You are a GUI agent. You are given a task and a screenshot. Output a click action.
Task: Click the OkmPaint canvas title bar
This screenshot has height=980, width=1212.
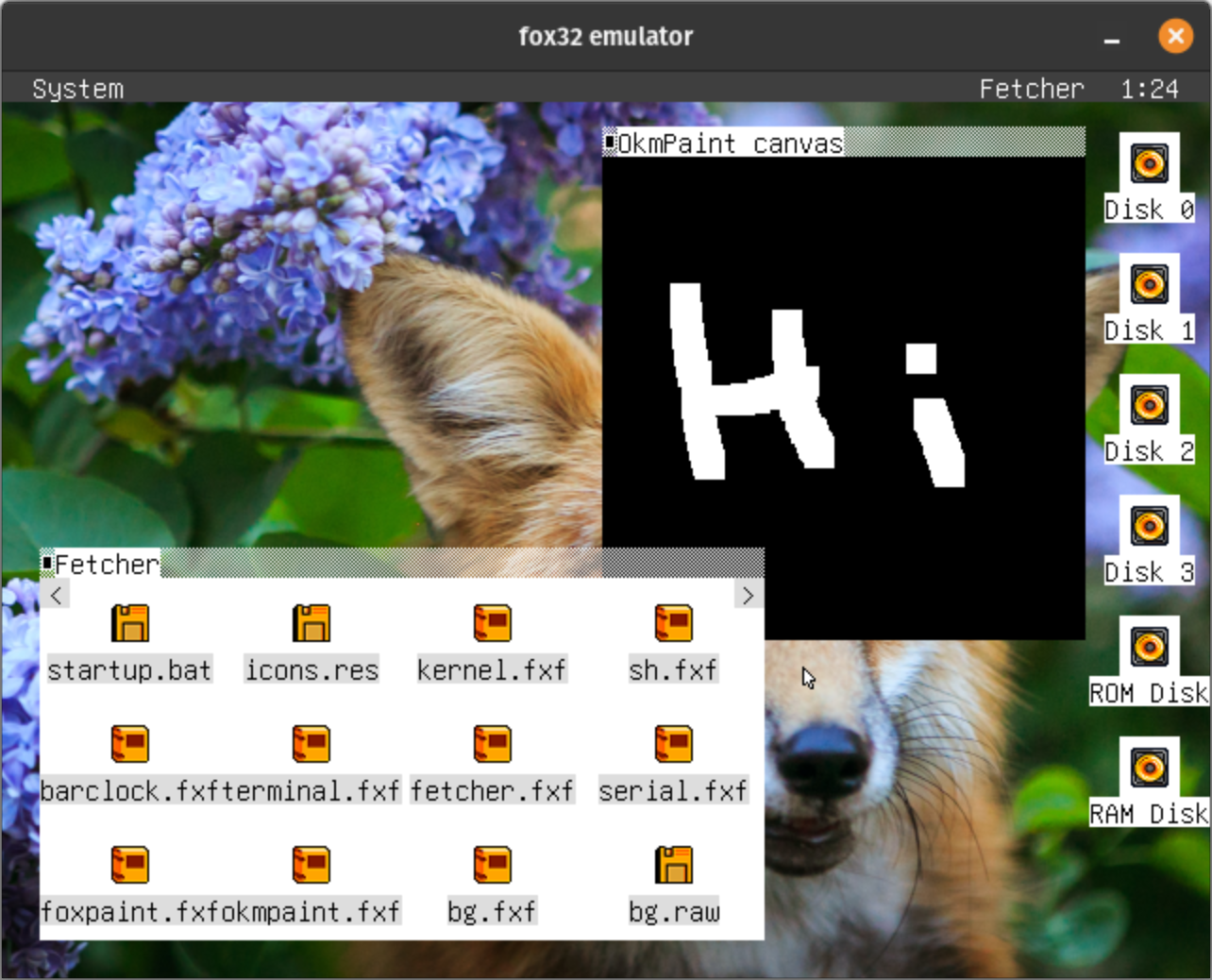844,142
